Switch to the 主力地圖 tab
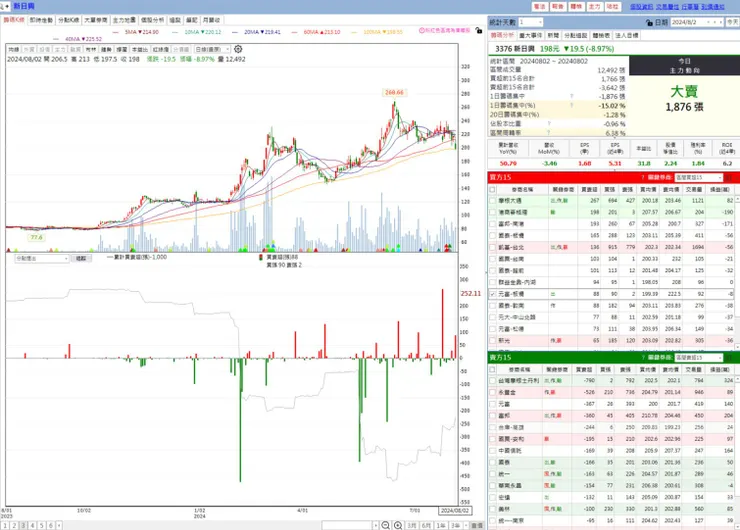The height and width of the screenshot is (530, 740). [124, 20]
